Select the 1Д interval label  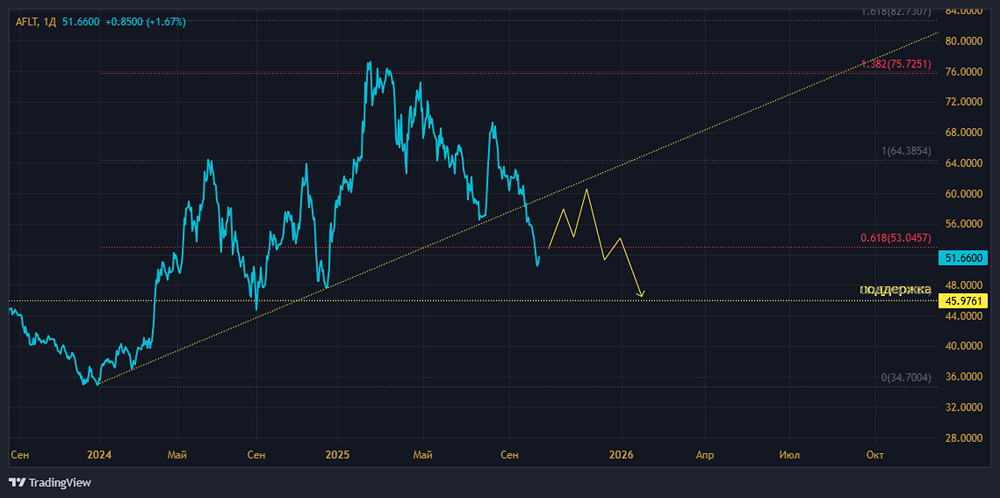pyautogui.click(x=50, y=22)
